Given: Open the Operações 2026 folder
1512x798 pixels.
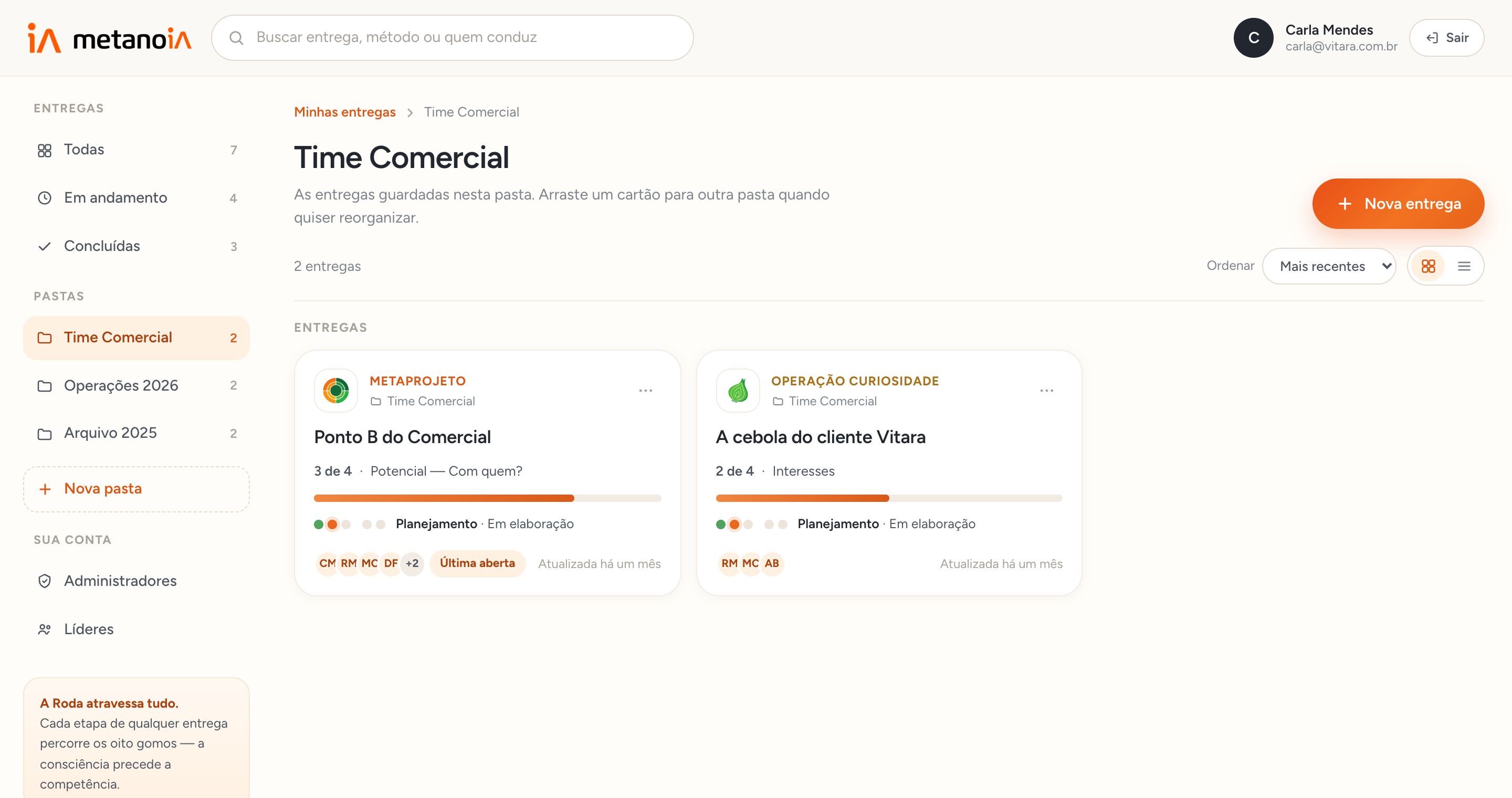Looking at the screenshot, I should (x=136, y=385).
